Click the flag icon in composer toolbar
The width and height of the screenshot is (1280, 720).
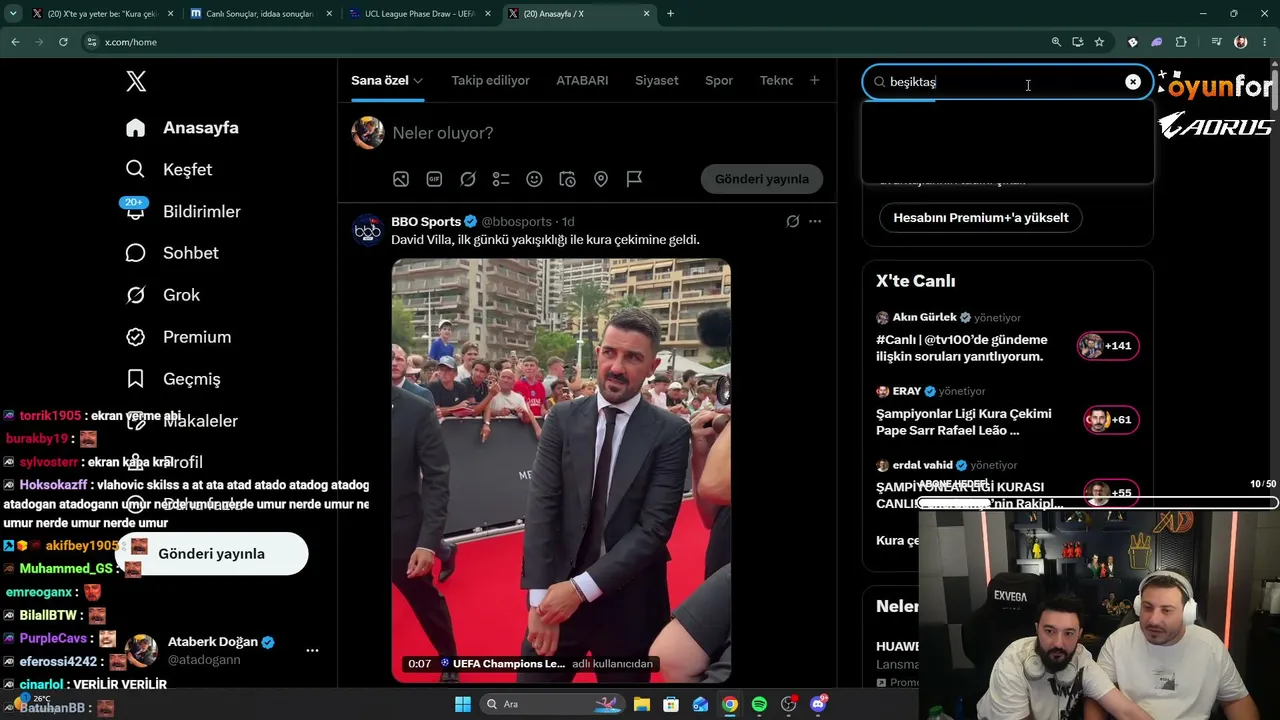pos(634,179)
